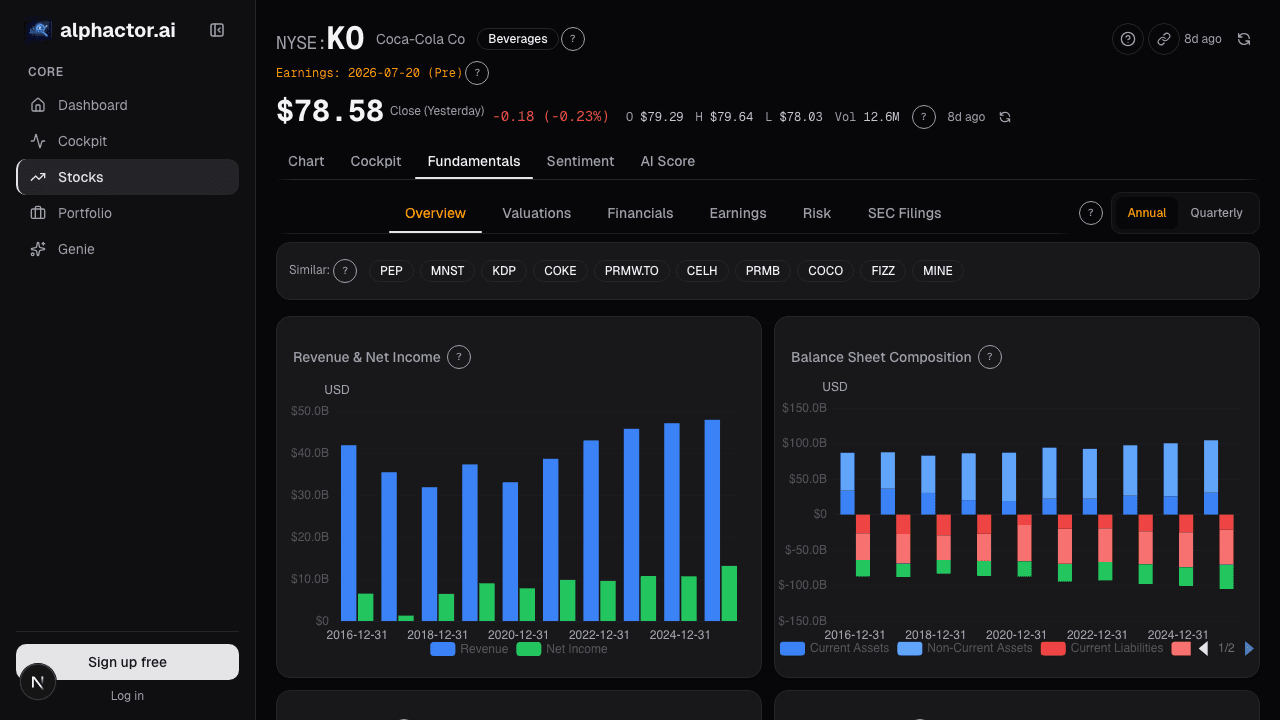Open similar stock PEP
The width and height of the screenshot is (1280, 720).
click(391, 271)
